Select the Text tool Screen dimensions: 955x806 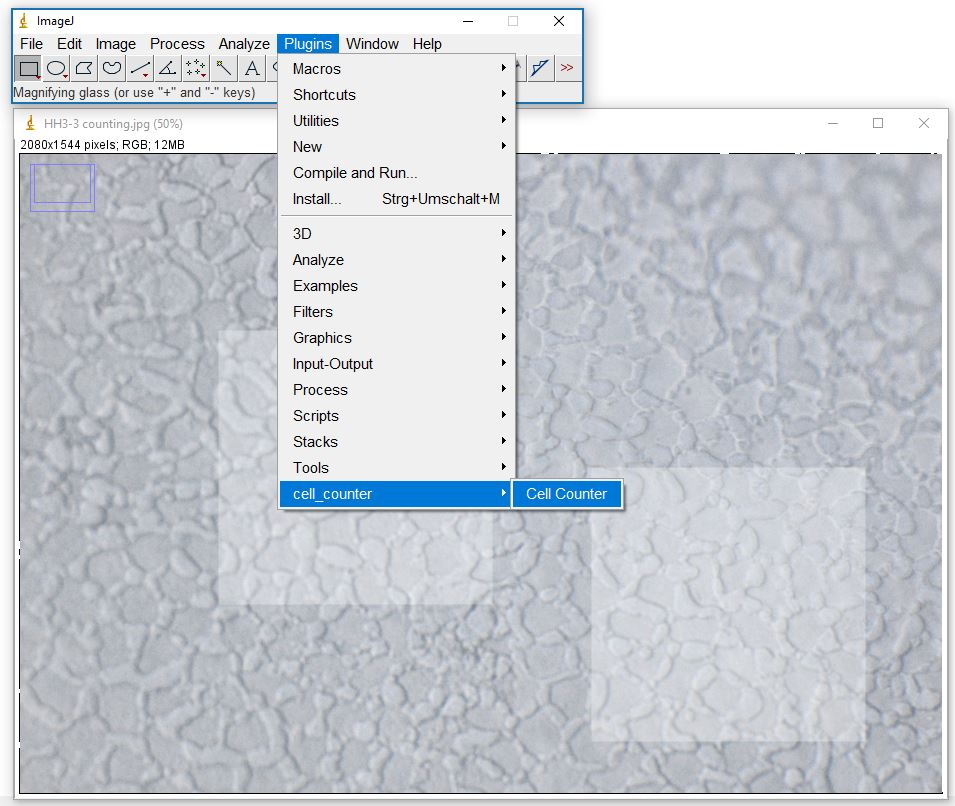point(252,68)
